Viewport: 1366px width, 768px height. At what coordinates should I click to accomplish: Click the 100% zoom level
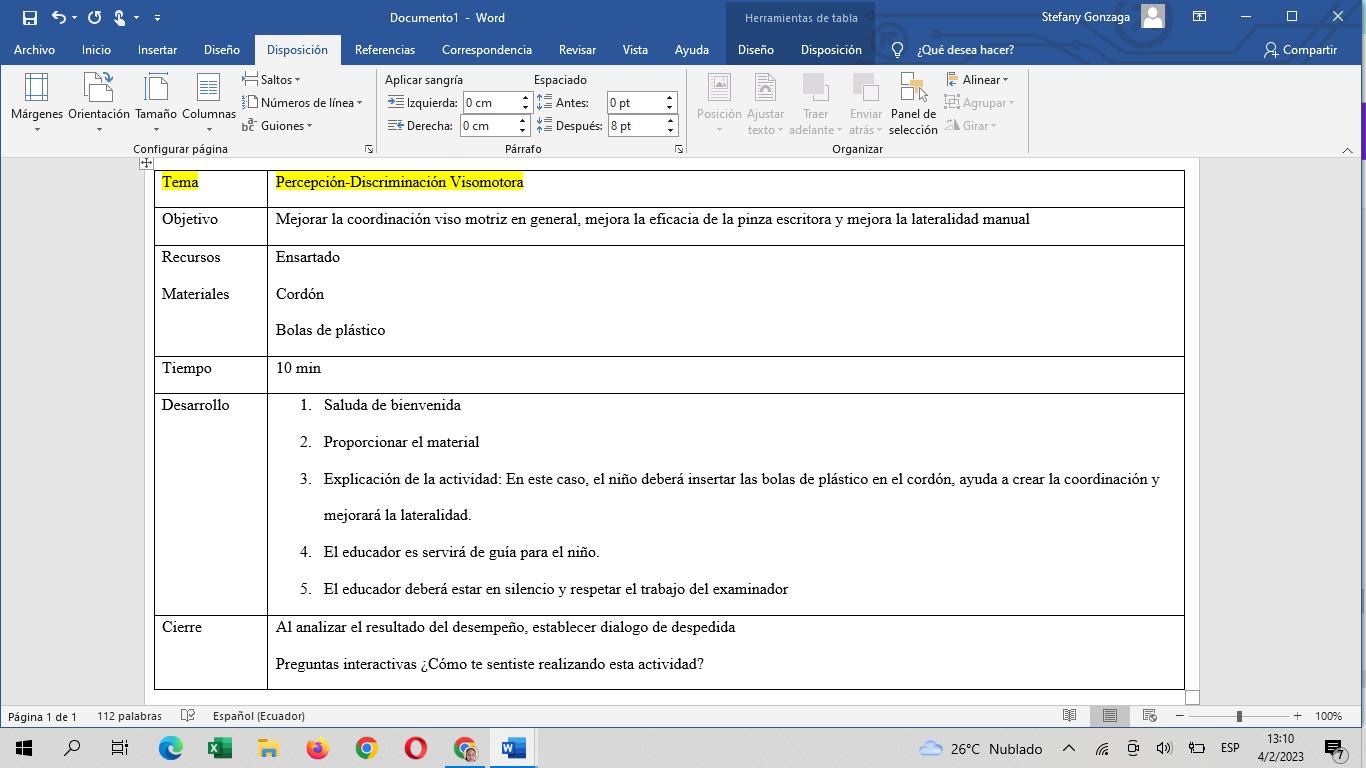point(1328,716)
